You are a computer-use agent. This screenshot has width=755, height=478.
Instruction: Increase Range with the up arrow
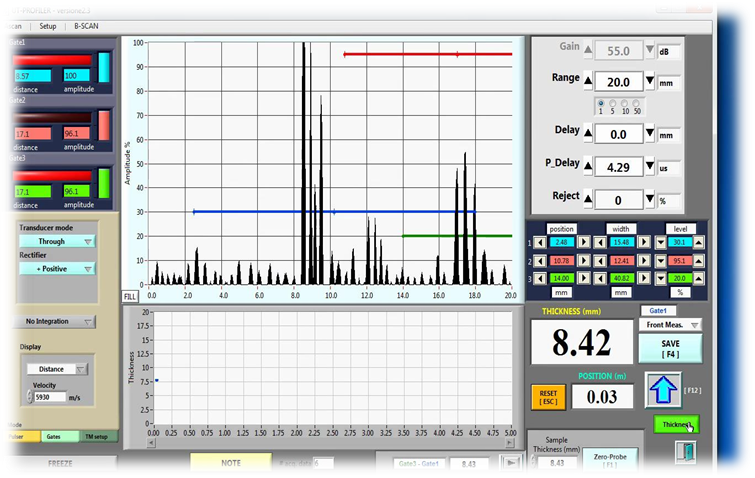587,81
